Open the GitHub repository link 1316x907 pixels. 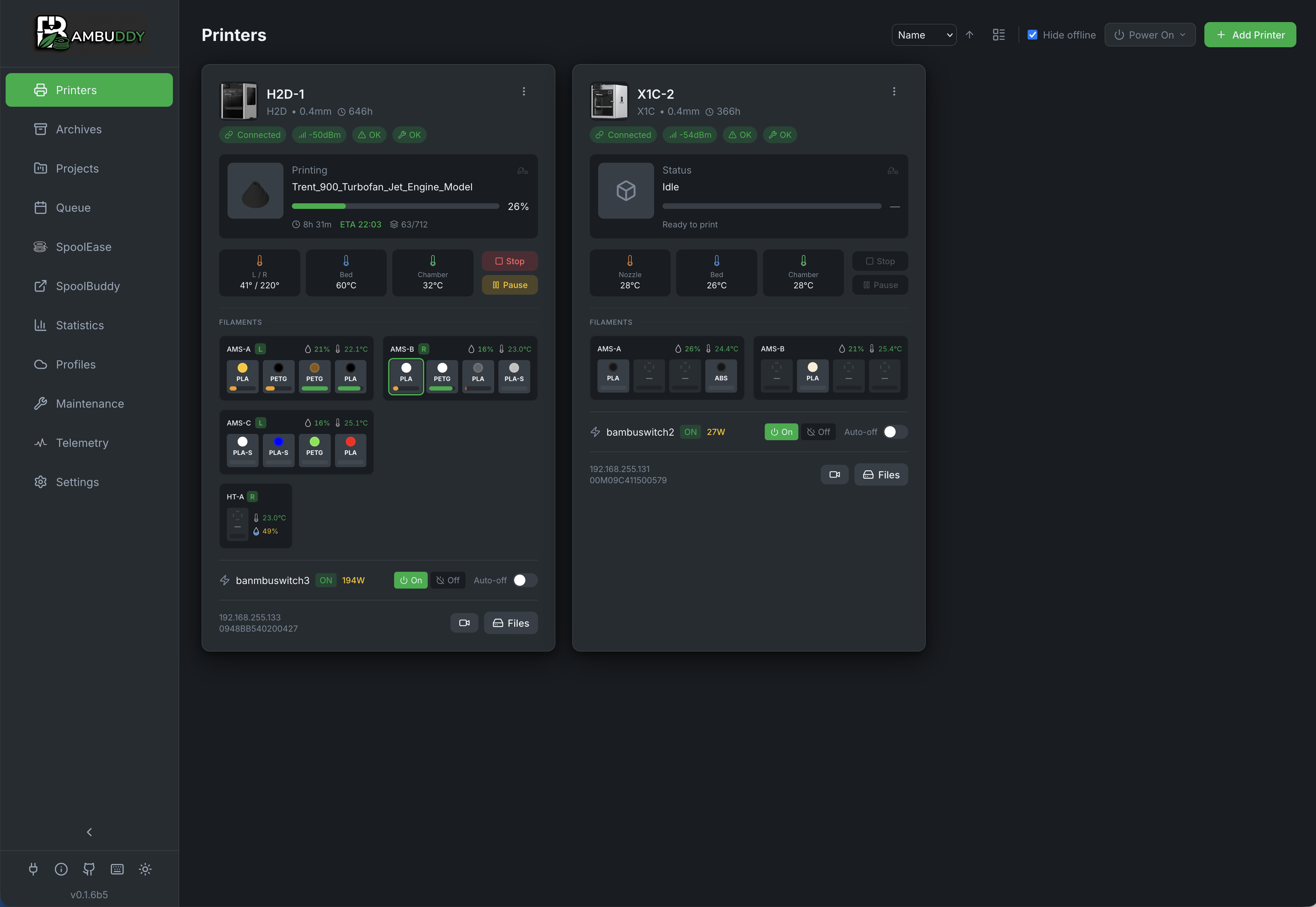coord(89,869)
